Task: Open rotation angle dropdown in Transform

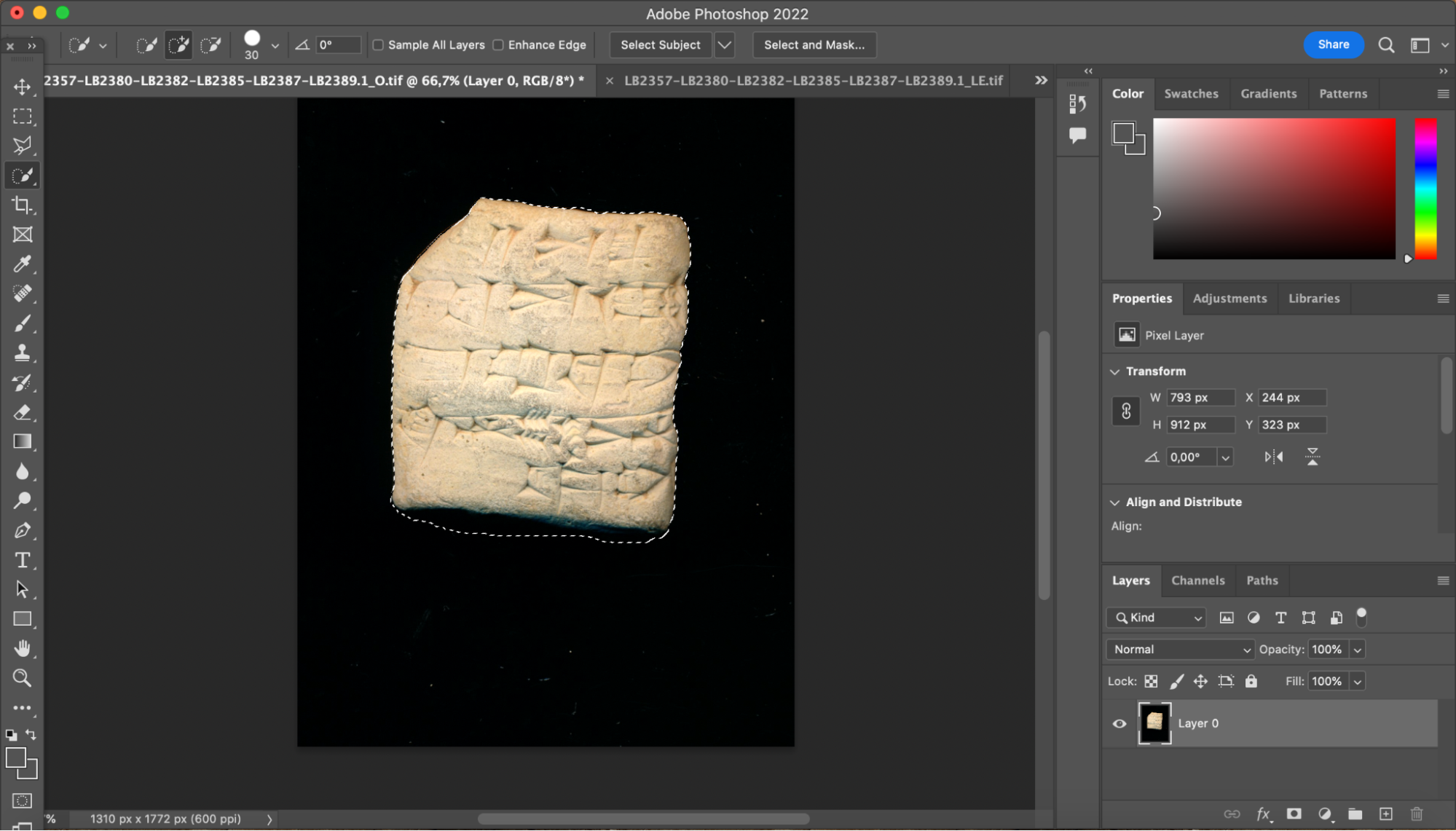Action: click(1226, 457)
